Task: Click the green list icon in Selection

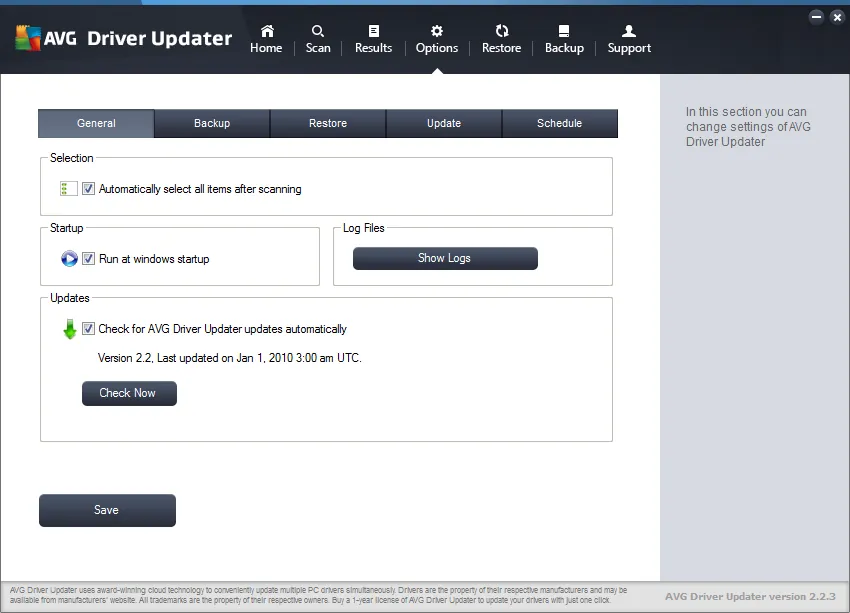Action: click(68, 189)
